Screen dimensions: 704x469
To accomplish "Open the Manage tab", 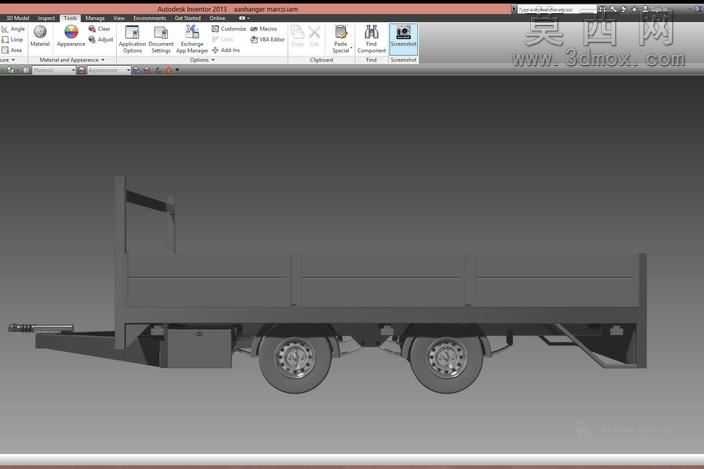I will (x=95, y=18).
